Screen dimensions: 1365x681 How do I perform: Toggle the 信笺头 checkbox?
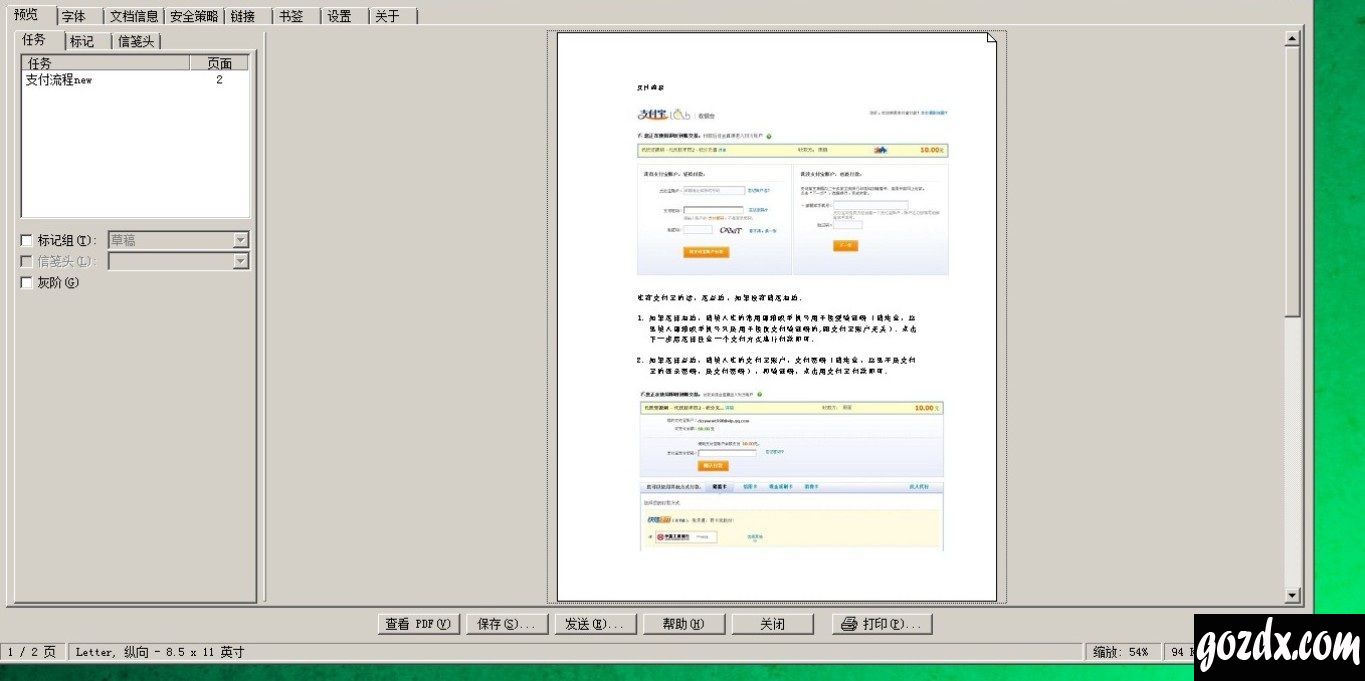tap(27, 261)
